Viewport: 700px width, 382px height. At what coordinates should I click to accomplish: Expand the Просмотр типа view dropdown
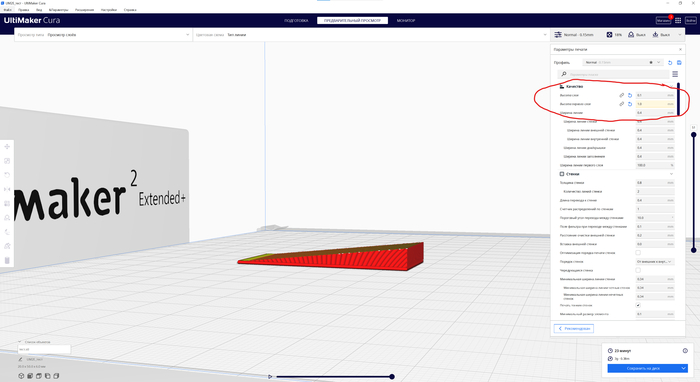point(104,35)
